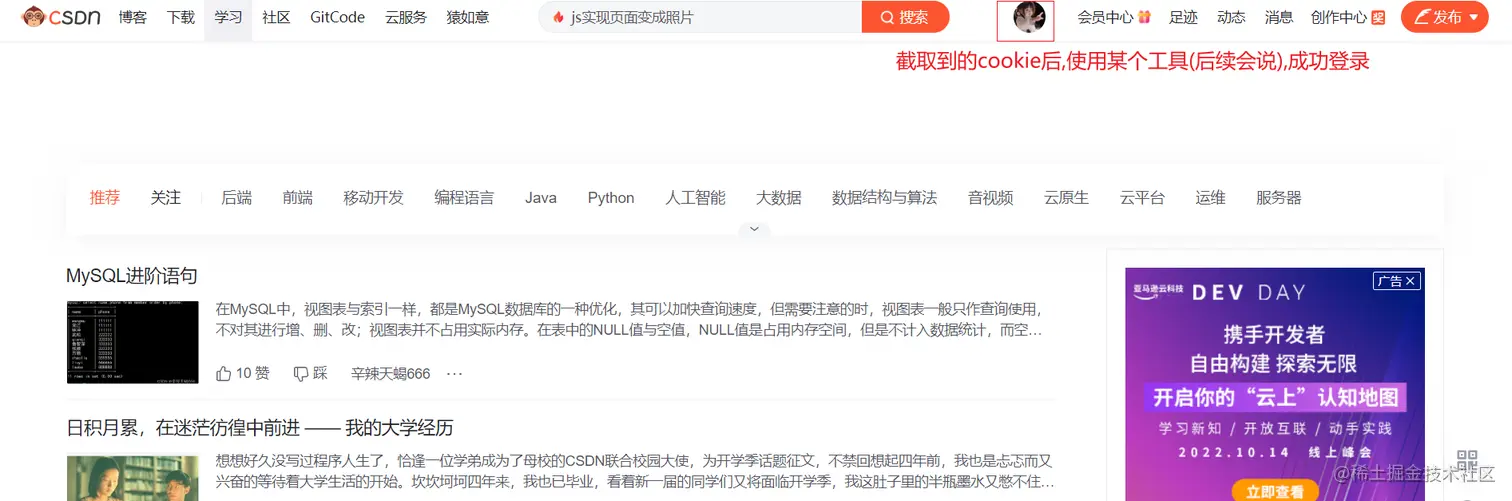Select the 后端 category tab
This screenshot has width=1512, height=501.
236,198
